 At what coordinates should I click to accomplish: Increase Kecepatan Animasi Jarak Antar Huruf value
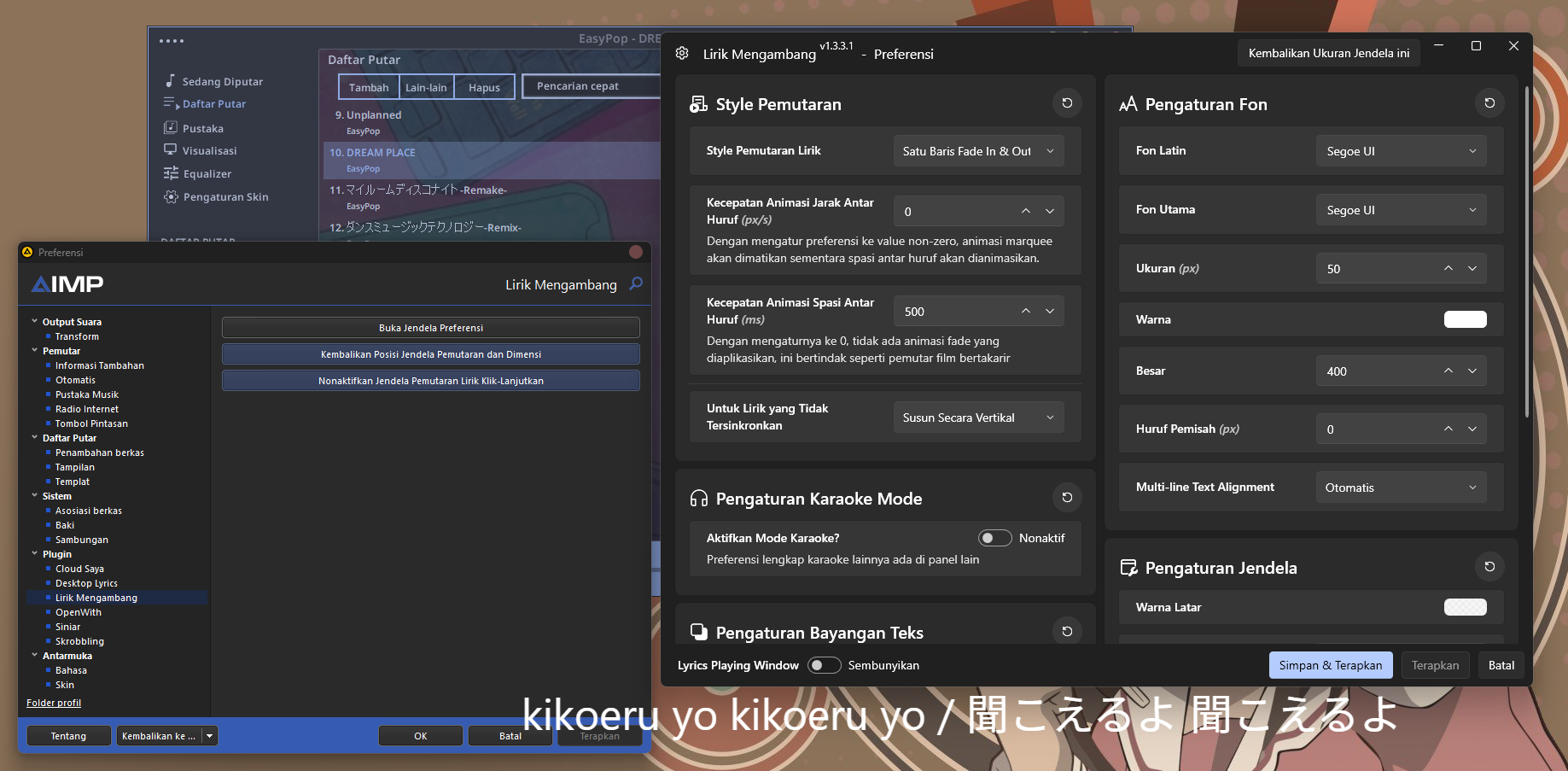click(x=1026, y=212)
